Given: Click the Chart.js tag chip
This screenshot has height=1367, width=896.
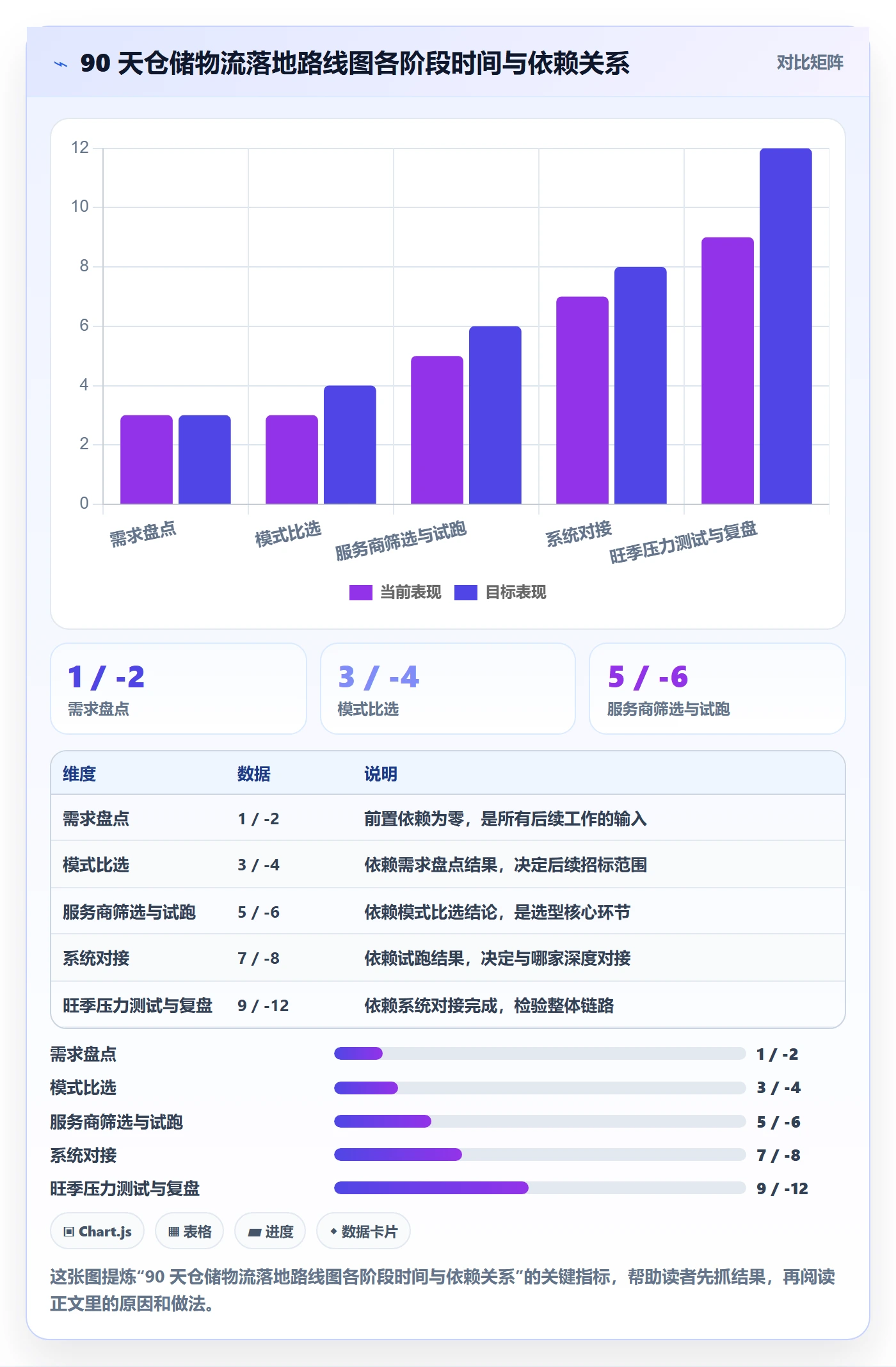Looking at the screenshot, I should point(97,1231).
